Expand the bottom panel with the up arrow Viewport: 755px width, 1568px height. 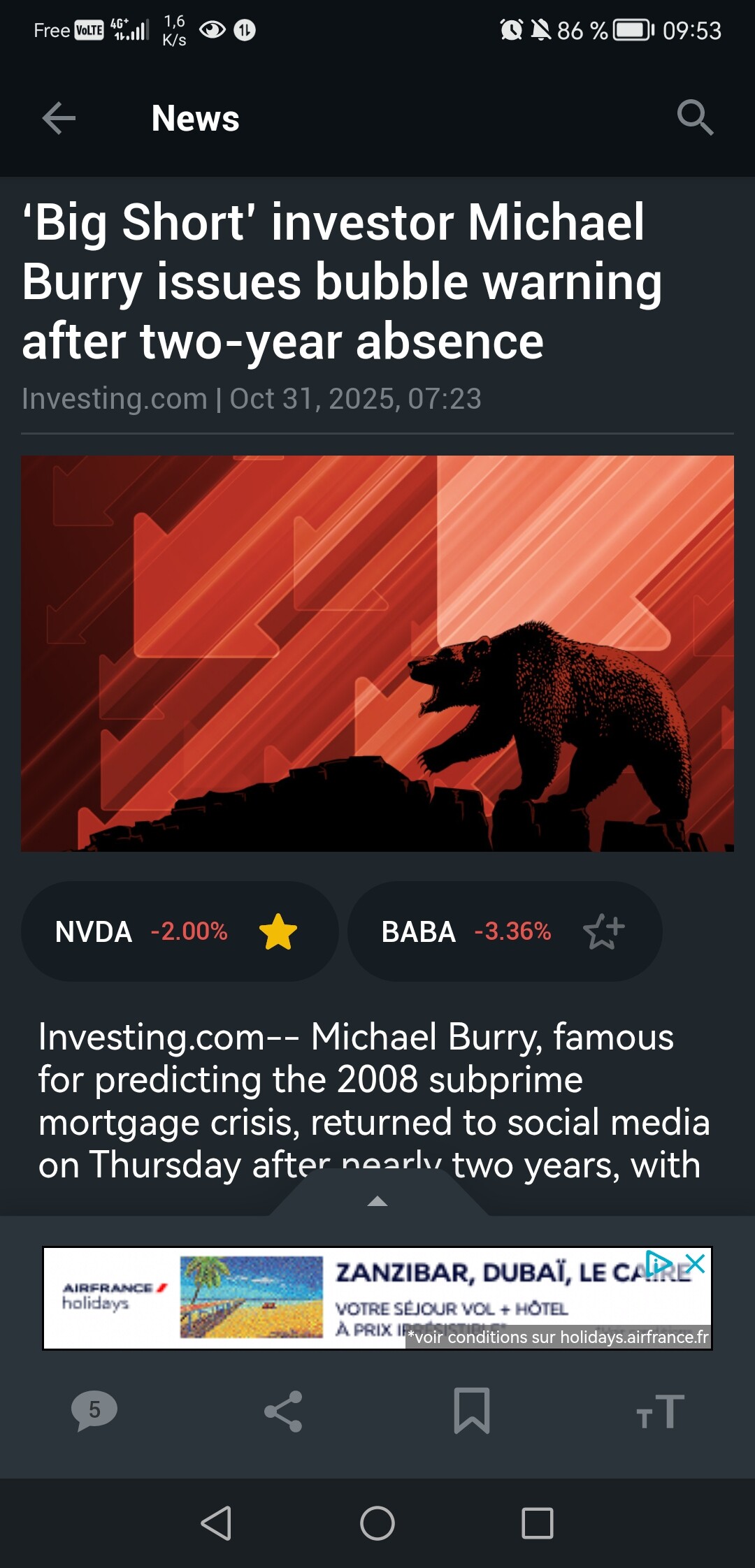pos(377,1201)
